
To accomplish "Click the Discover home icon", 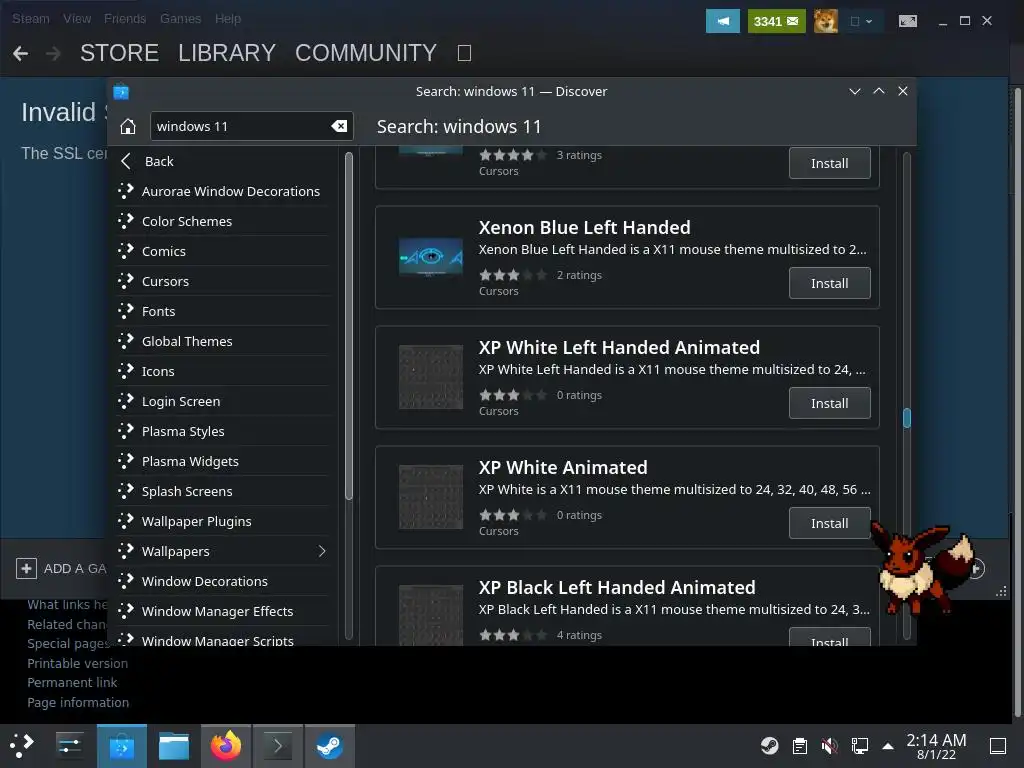I will point(128,126).
